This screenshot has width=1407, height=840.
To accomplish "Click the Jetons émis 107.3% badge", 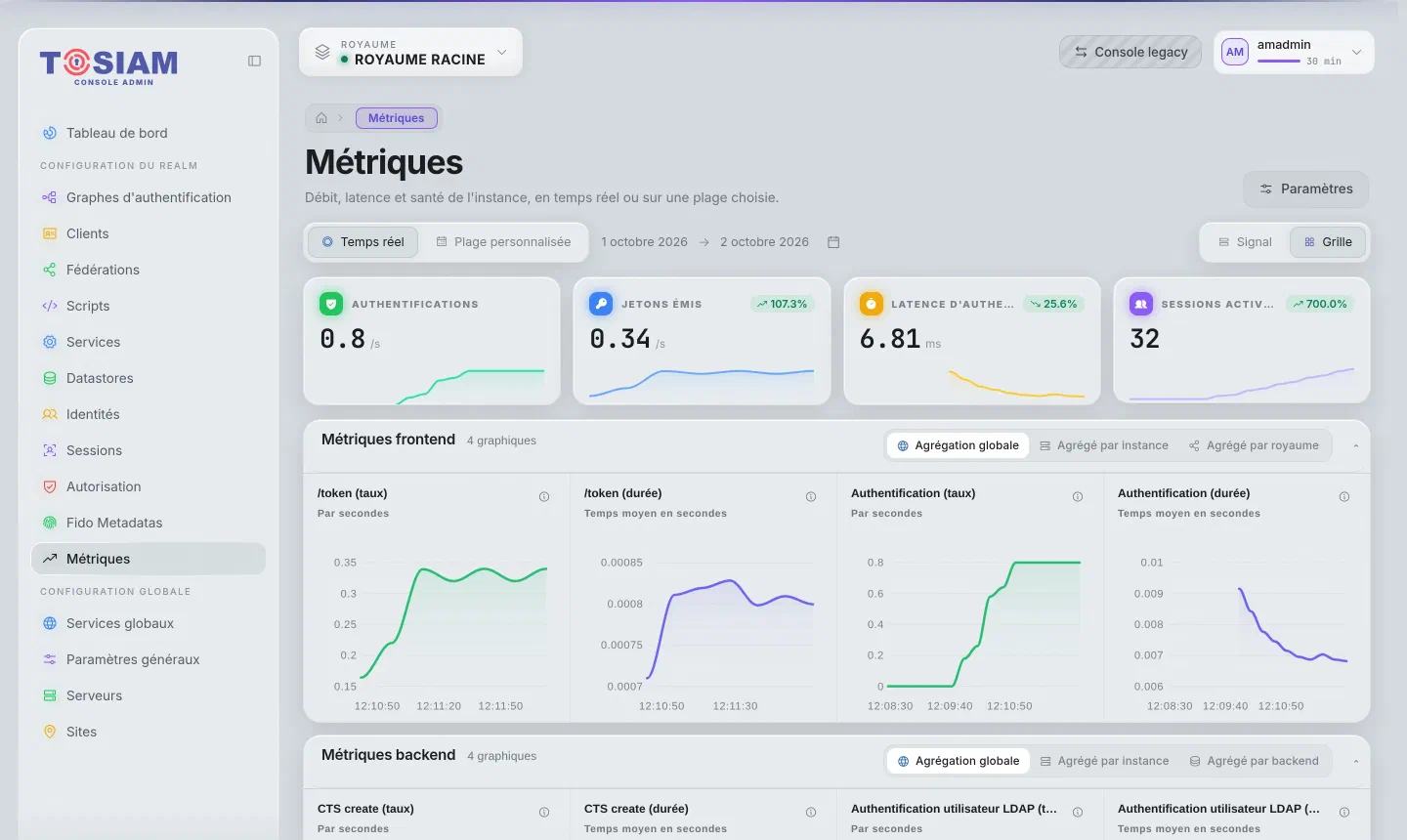I will (782, 304).
